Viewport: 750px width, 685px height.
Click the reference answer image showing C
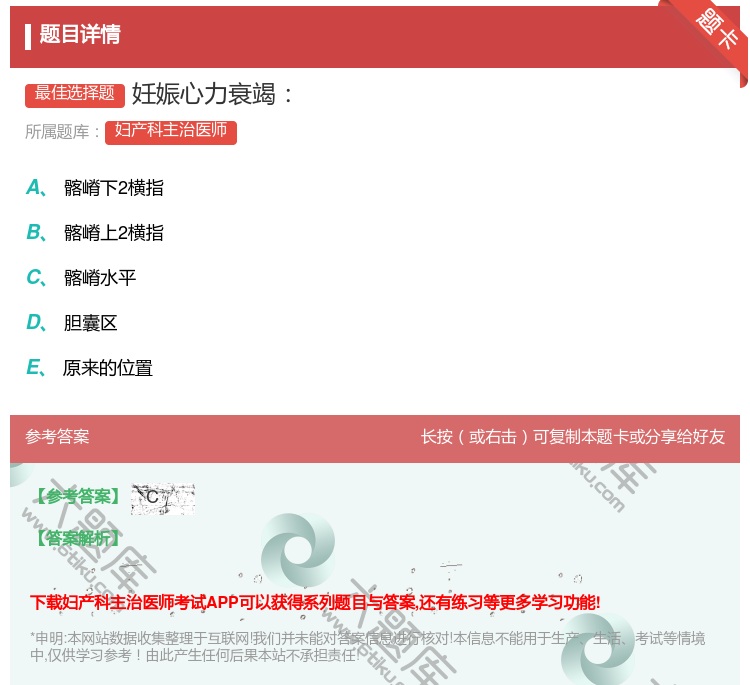pyautogui.click(x=163, y=499)
